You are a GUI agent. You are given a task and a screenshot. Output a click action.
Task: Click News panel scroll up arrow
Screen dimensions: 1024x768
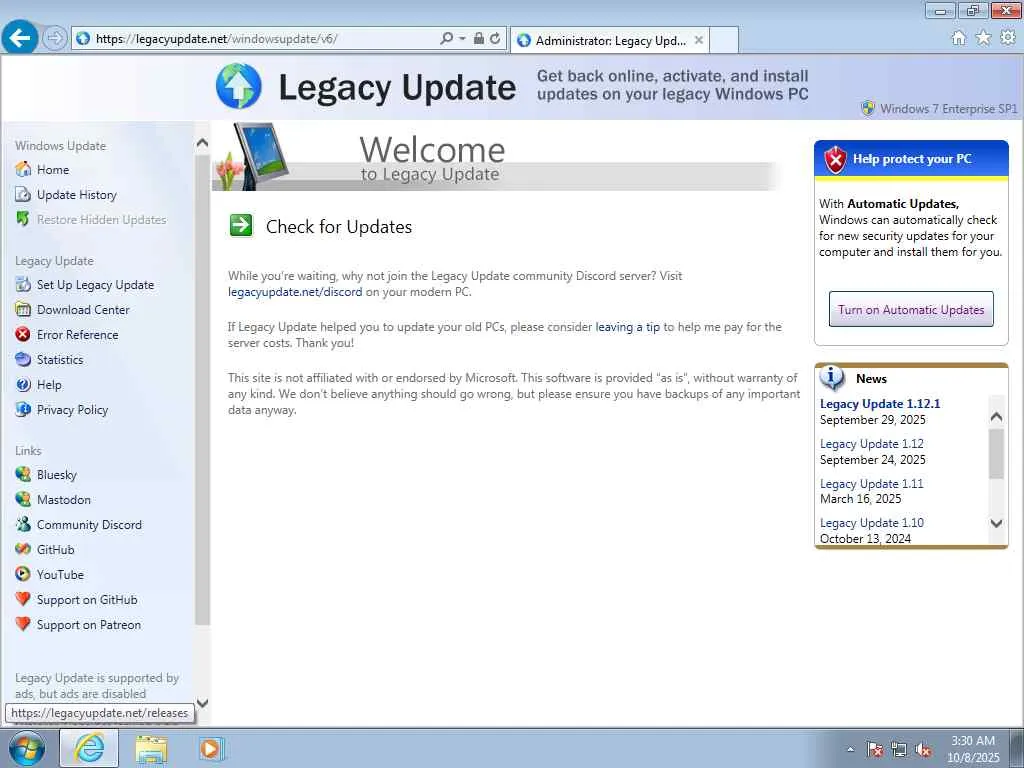click(x=996, y=416)
